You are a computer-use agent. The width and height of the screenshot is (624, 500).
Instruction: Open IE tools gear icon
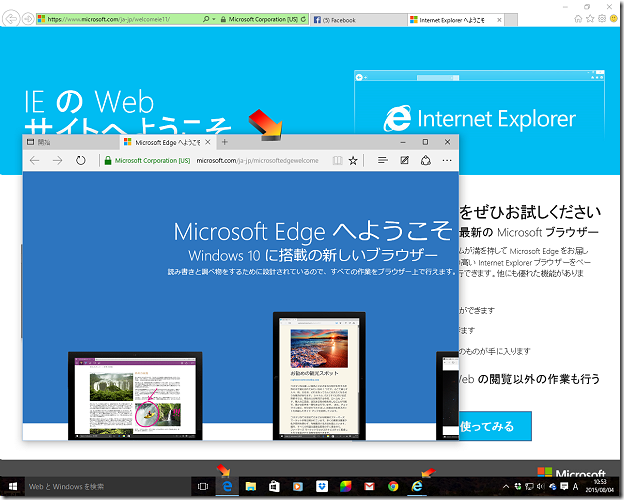point(602,19)
